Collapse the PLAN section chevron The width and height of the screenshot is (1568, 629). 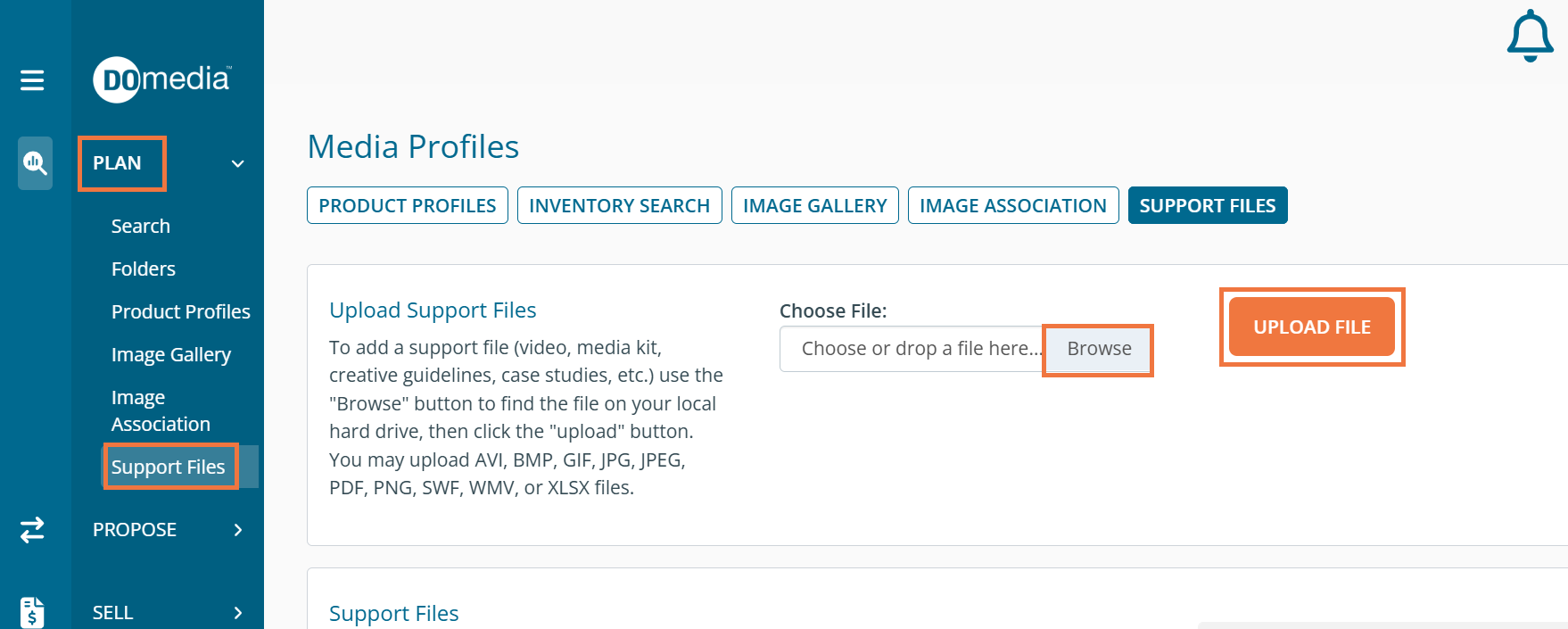[237, 163]
